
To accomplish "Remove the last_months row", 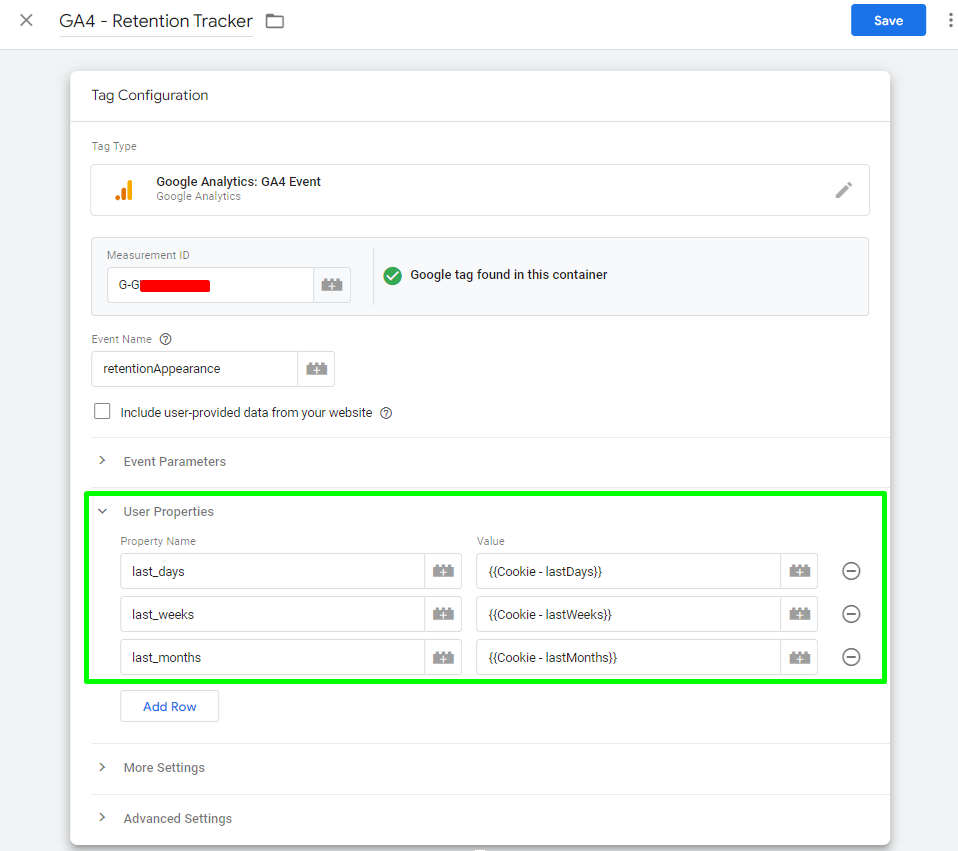I will tap(851, 657).
